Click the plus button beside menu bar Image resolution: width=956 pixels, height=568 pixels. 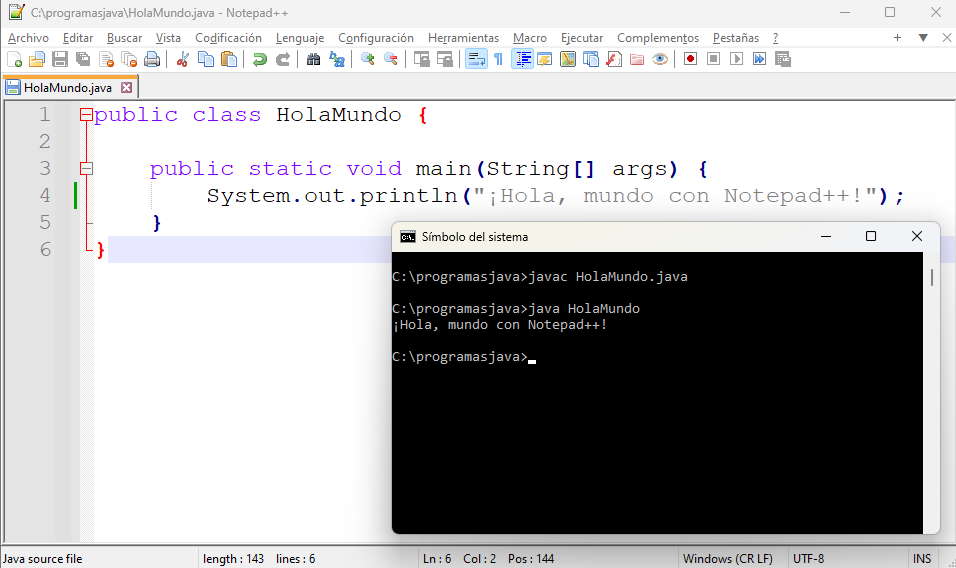tap(897, 37)
